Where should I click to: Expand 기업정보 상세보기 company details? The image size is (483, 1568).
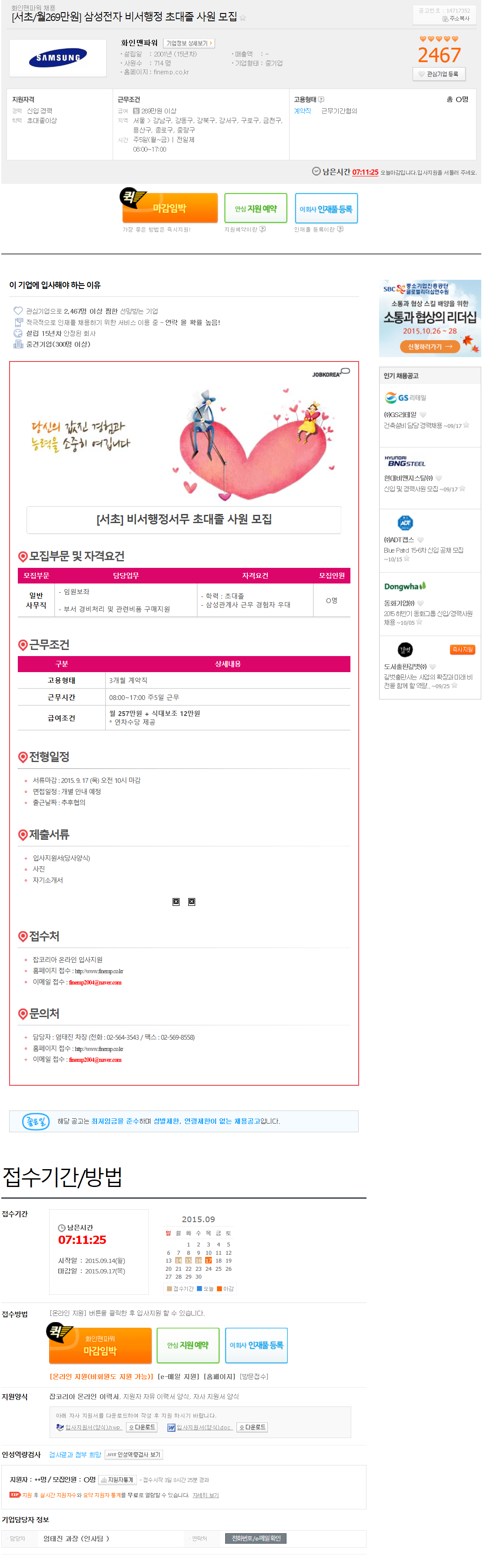(190, 43)
